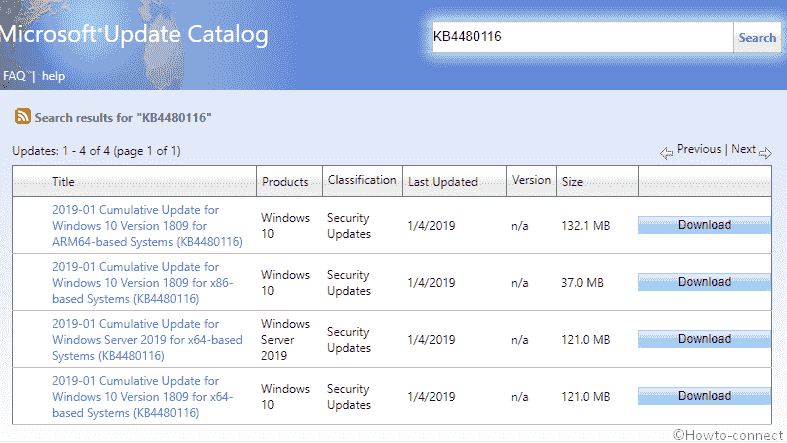Select the 1/4/2019 date in x64 Windows 10 row

431,397
